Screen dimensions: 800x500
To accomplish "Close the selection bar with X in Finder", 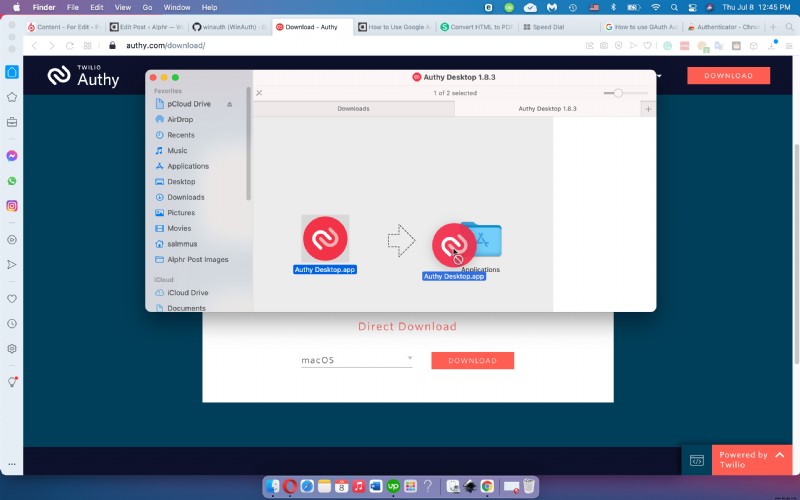I will tap(259, 93).
